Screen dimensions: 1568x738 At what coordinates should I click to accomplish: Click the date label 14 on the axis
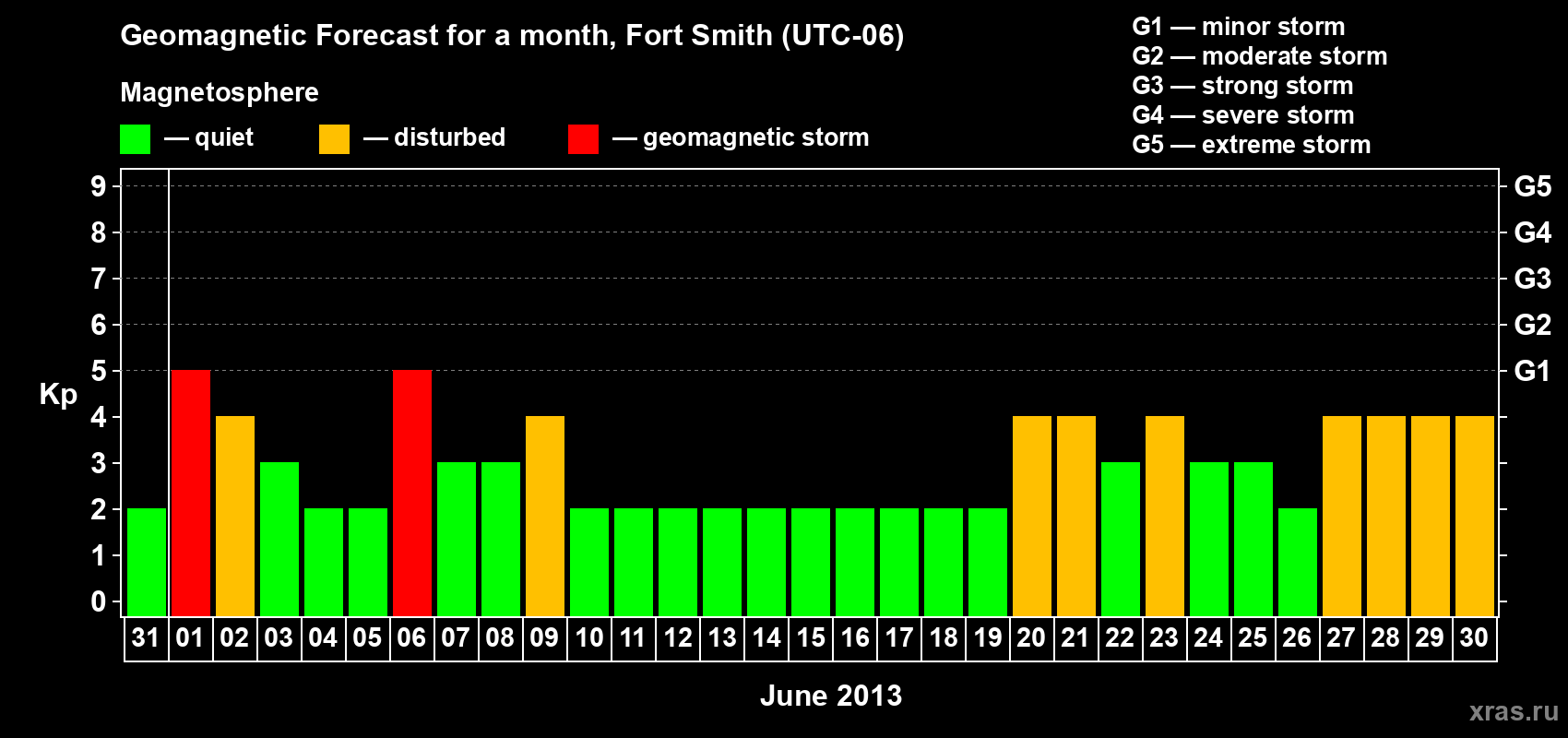(766, 637)
